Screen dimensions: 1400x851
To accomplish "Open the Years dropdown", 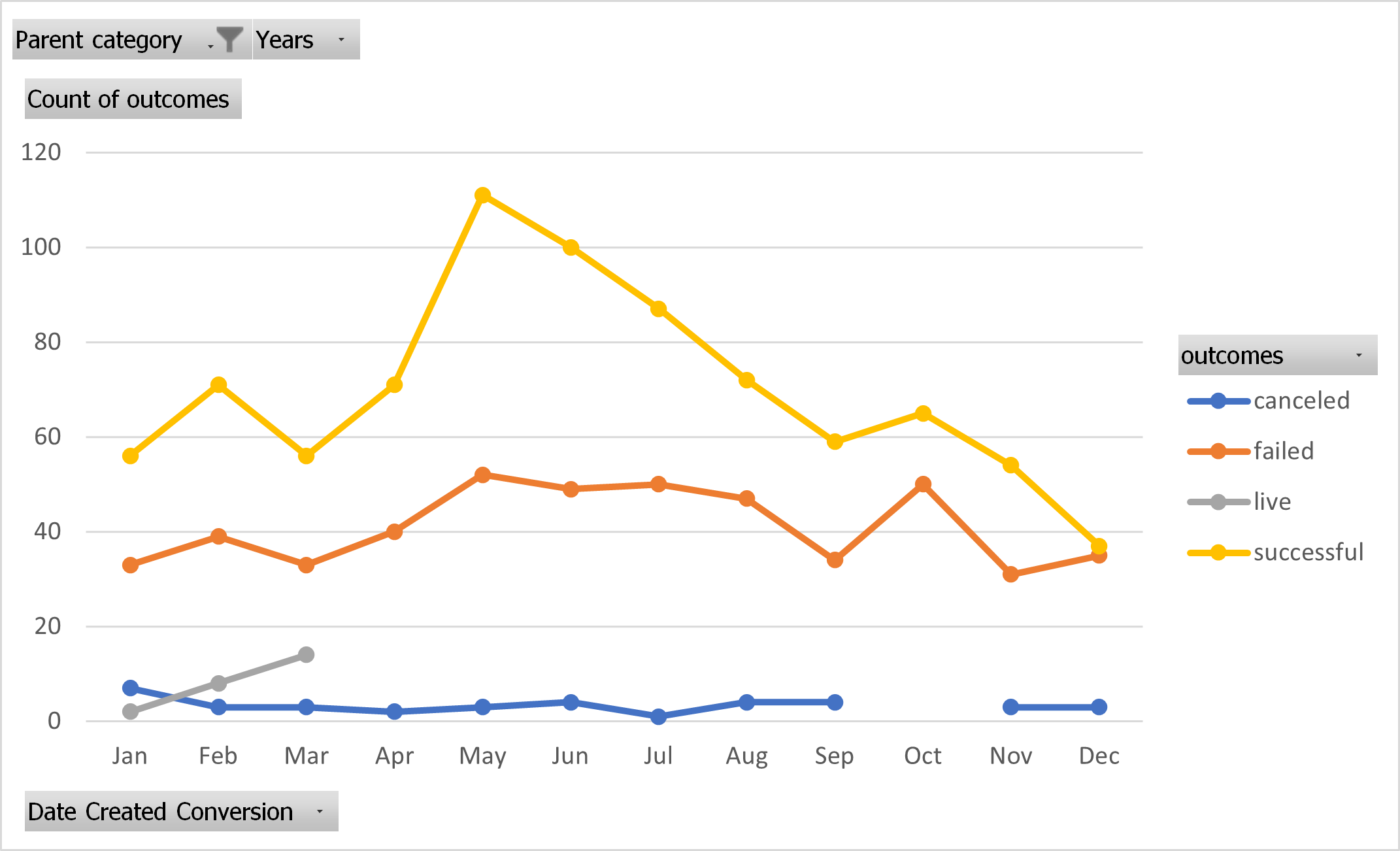I will click(341, 39).
